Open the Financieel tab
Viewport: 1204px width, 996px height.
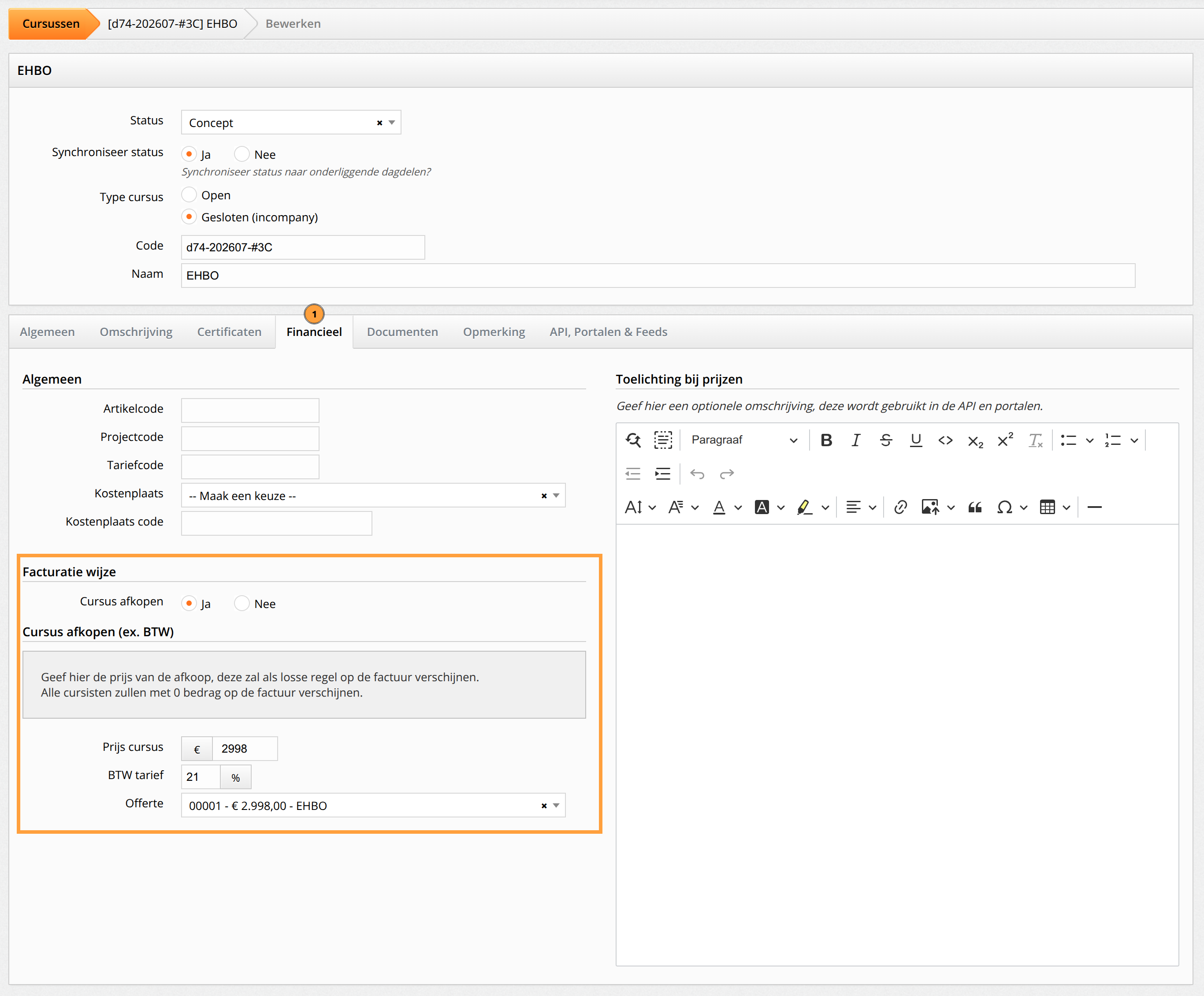pos(314,332)
